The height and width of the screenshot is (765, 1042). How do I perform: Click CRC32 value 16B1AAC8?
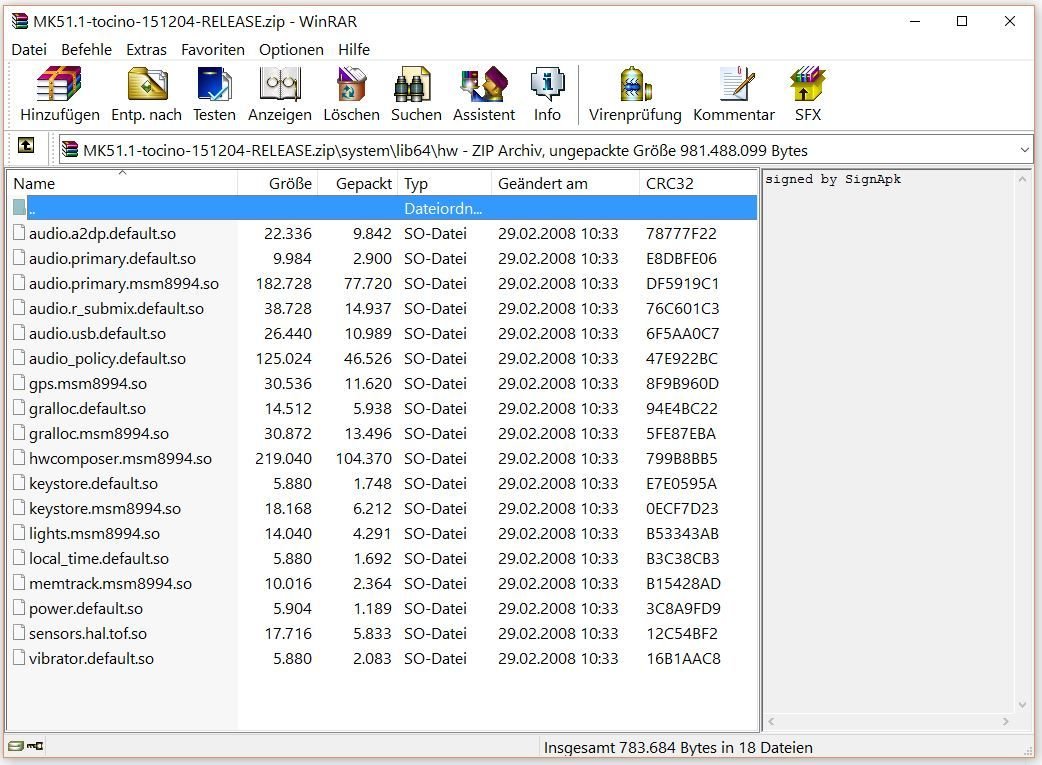[683, 659]
